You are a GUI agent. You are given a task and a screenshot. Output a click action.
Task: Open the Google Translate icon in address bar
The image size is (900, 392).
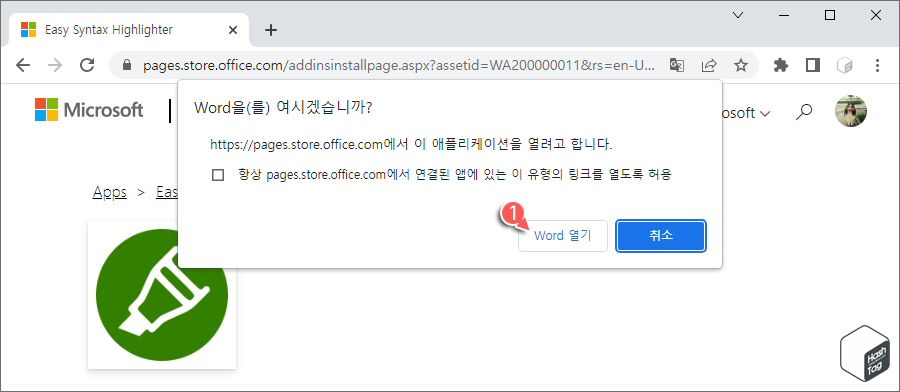pos(677,65)
